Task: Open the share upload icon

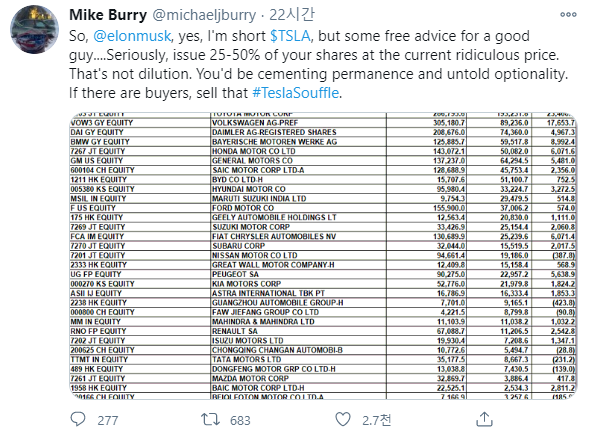Action: (x=484, y=419)
